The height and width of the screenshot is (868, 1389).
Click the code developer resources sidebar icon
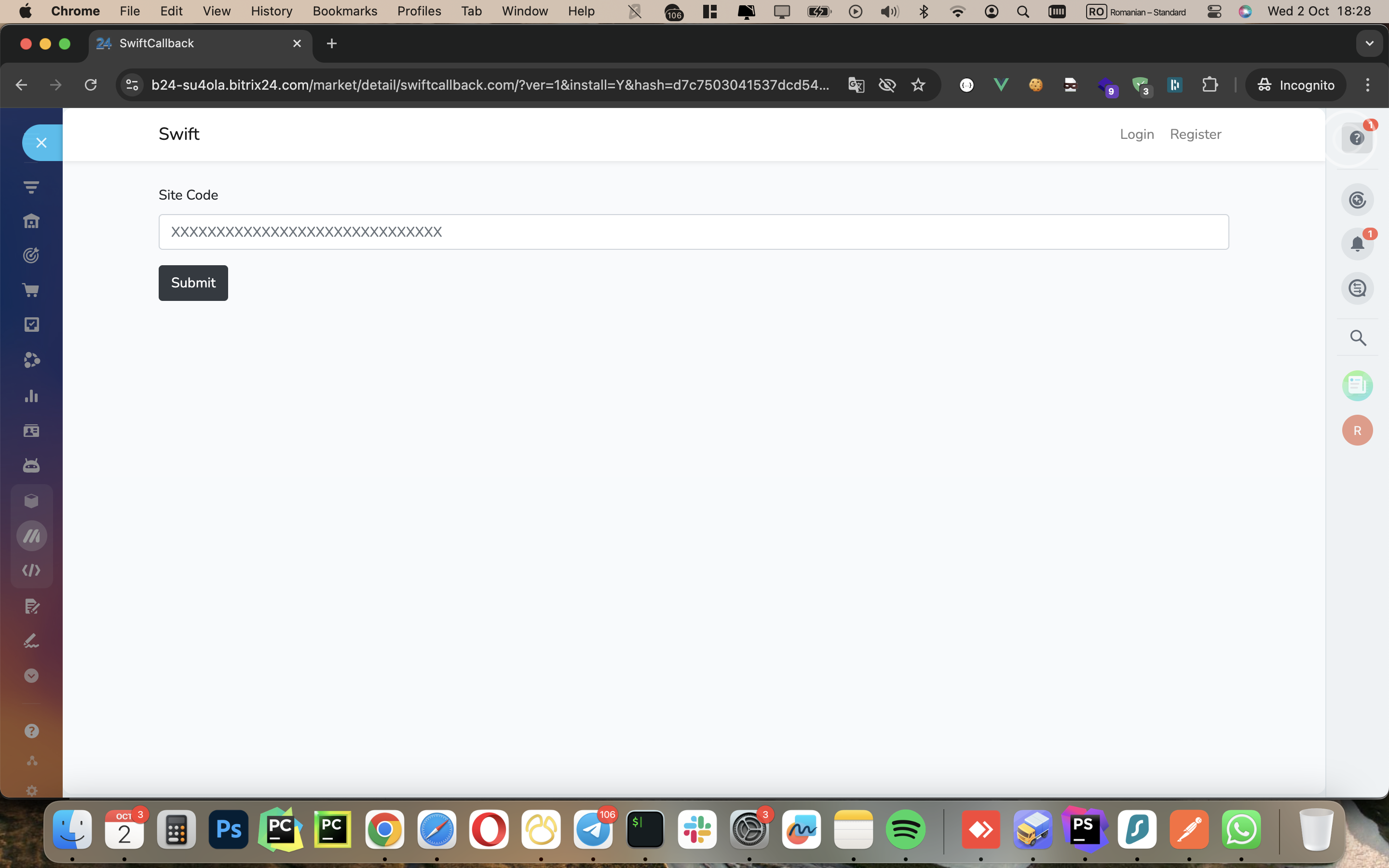[x=31, y=570]
